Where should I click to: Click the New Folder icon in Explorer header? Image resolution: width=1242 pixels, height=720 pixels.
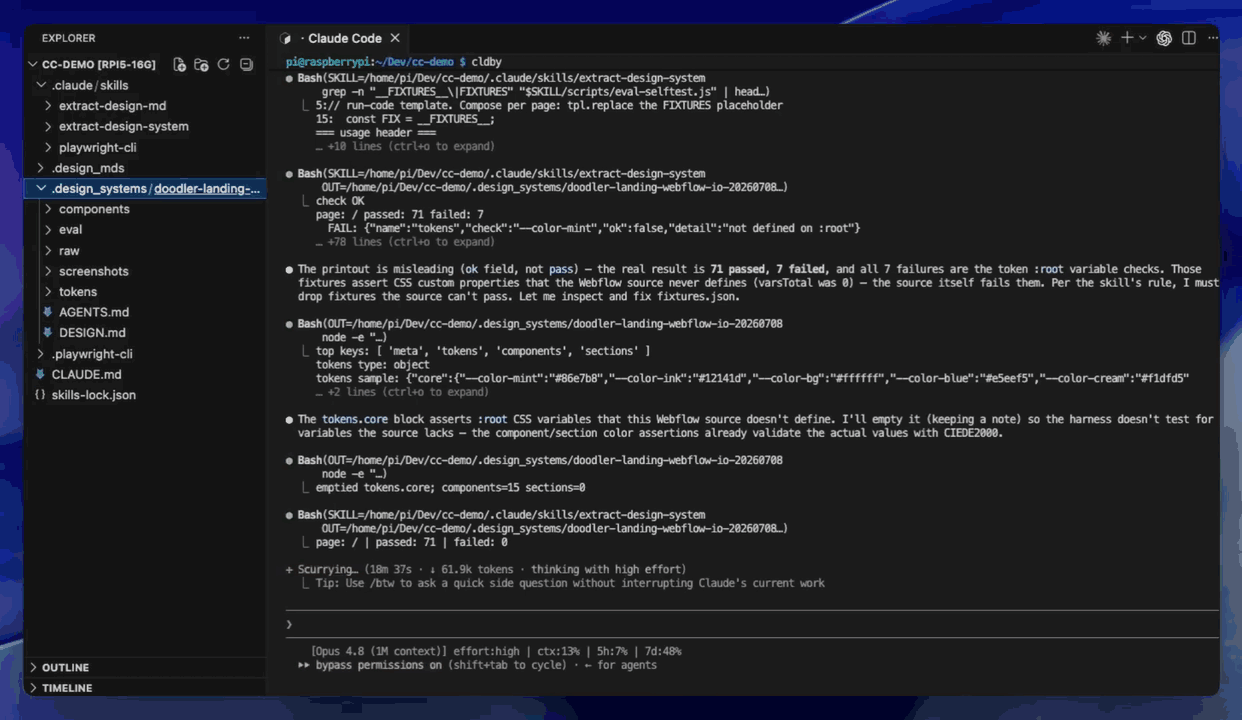pyautogui.click(x=201, y=64)
